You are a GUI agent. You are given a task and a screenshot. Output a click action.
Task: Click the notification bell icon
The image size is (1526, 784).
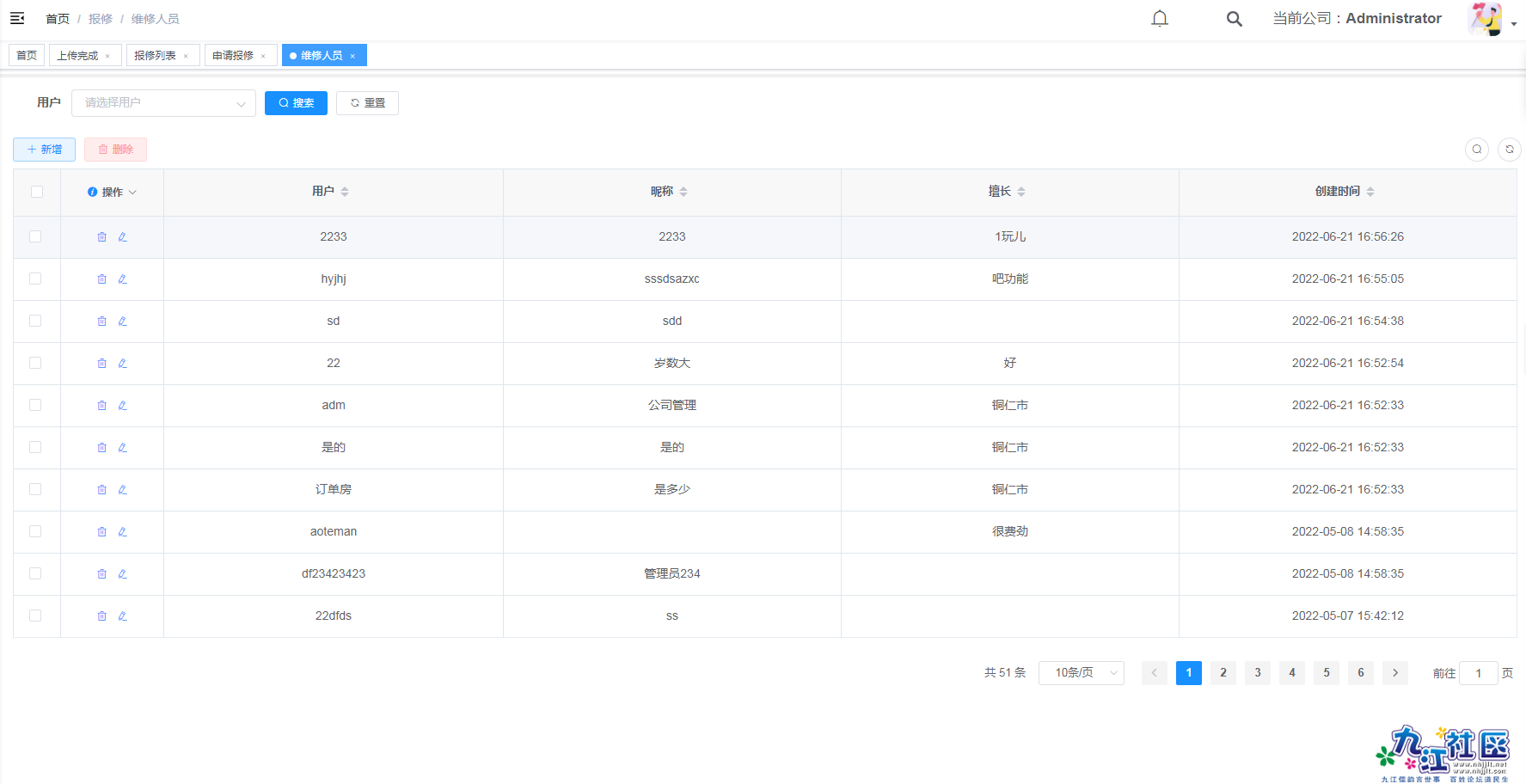[1160, 19]
